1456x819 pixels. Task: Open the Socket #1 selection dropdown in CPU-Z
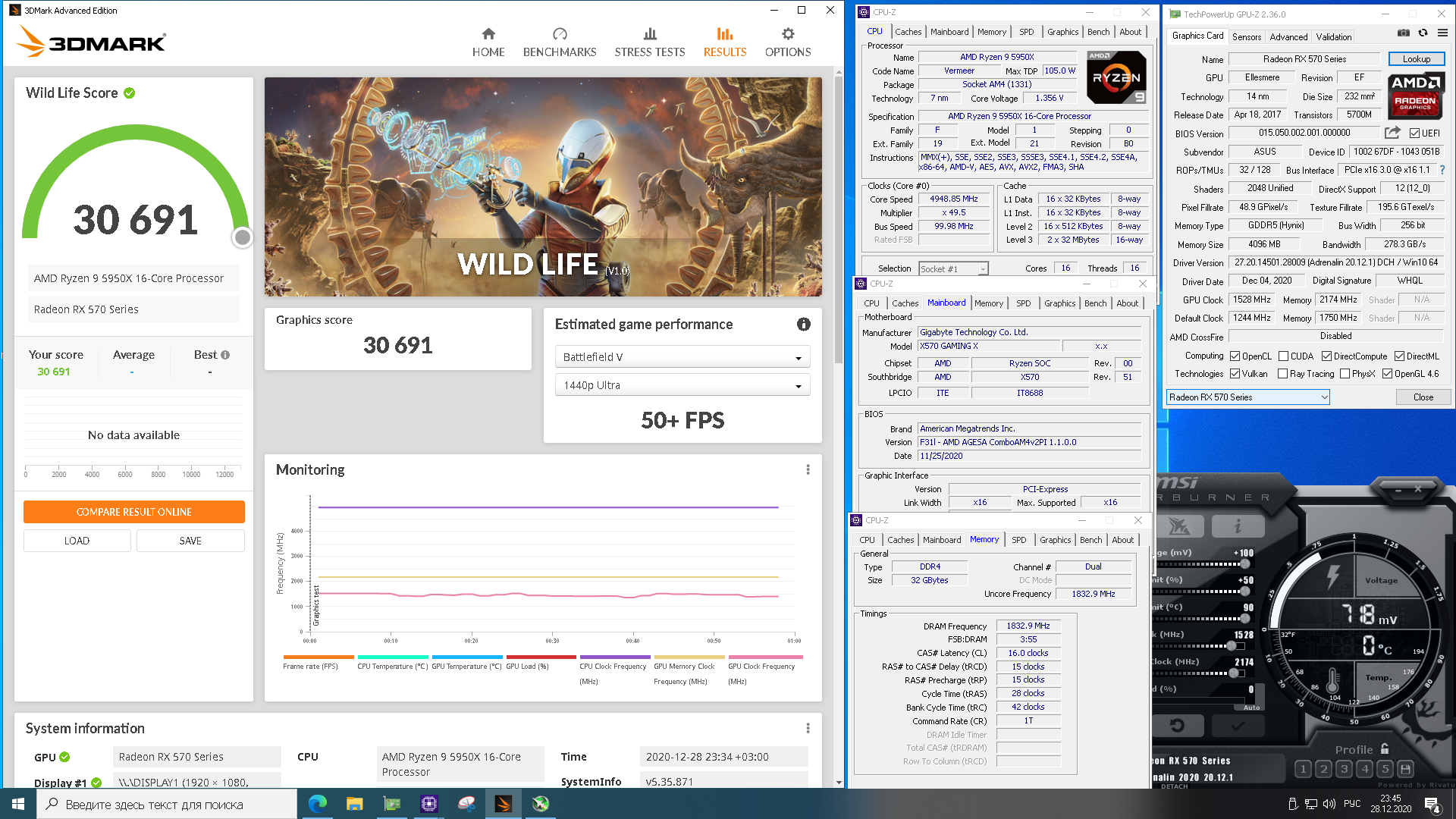pos(953,268)
